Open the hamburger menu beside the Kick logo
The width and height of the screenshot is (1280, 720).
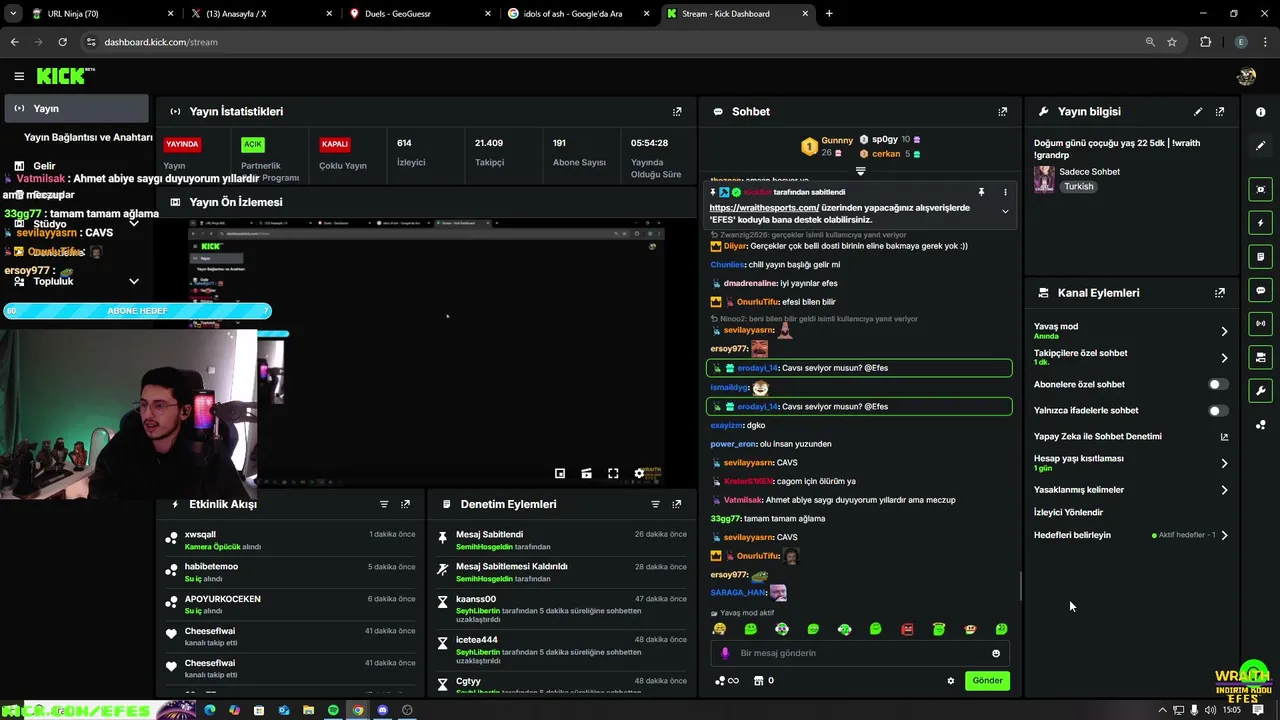pos(19,76)
